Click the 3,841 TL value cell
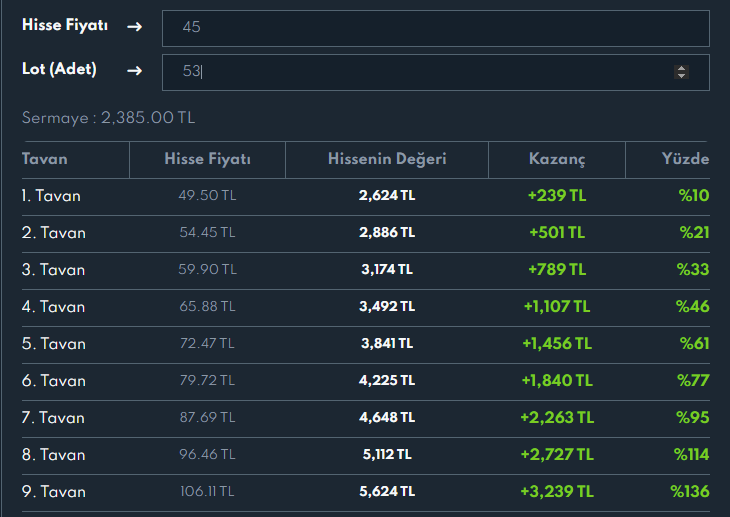 coord(387,343)
